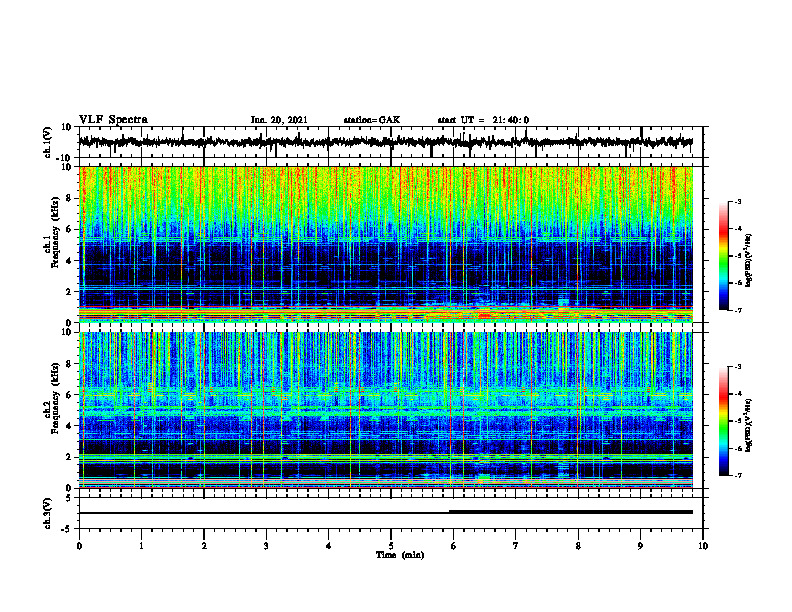Click the ch.3(V) axis label
The height and width of the screenshot is (612, 792).
click(x=48, y=513)
